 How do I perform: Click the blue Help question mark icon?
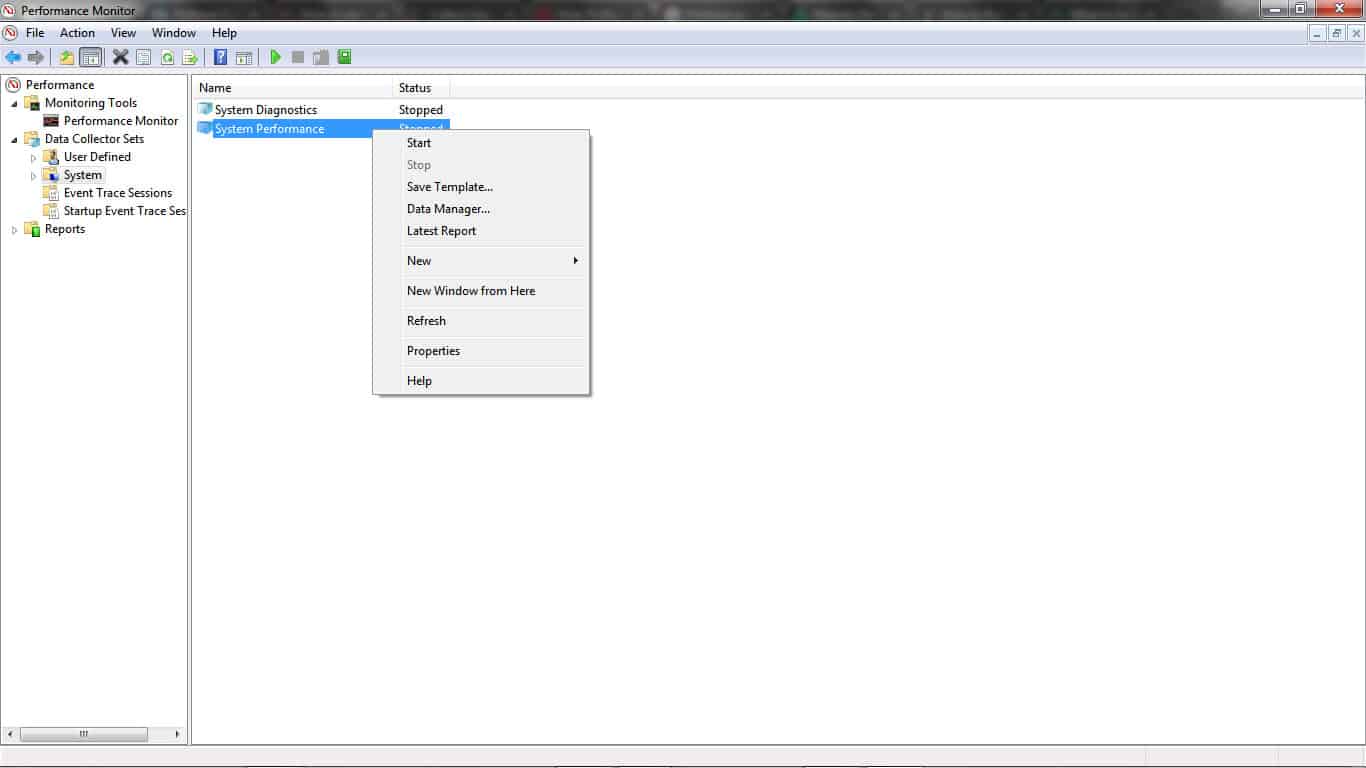pos(220,57)
